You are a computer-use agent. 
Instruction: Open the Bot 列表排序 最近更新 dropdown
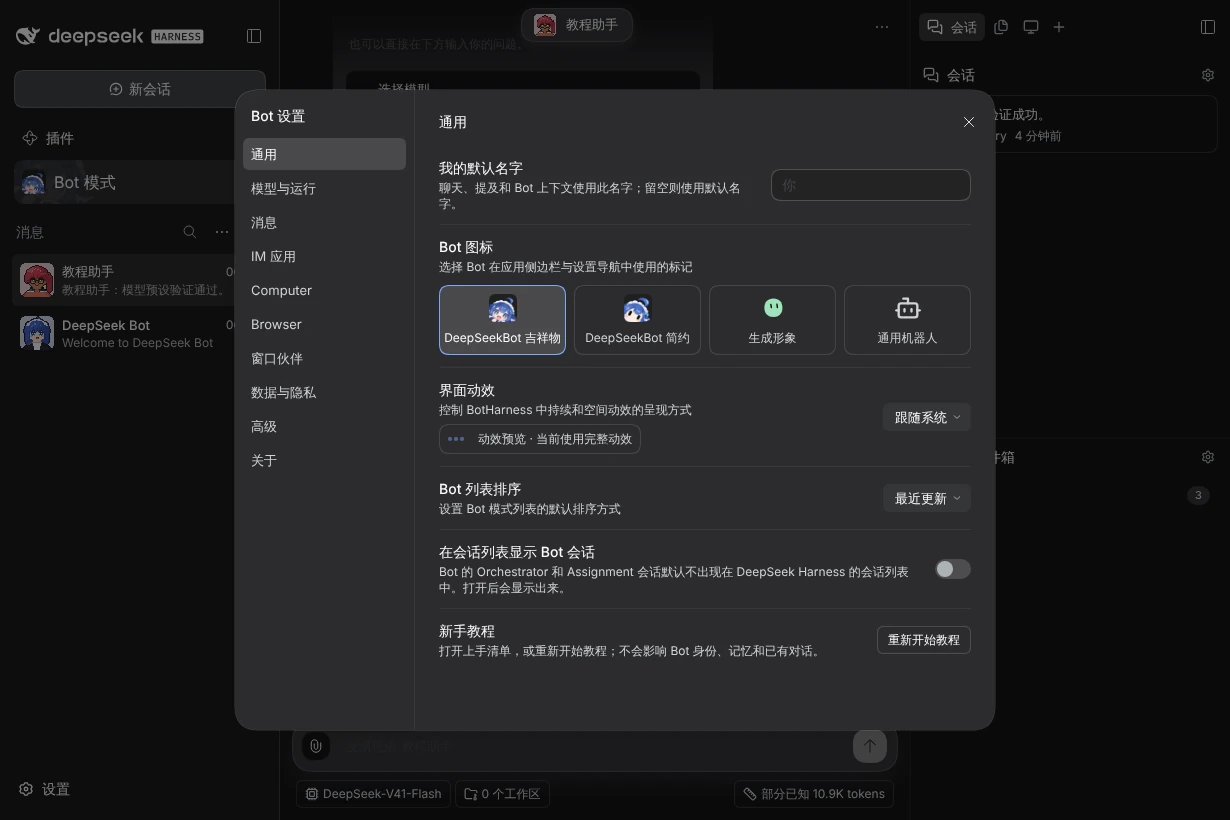[926, 498]
